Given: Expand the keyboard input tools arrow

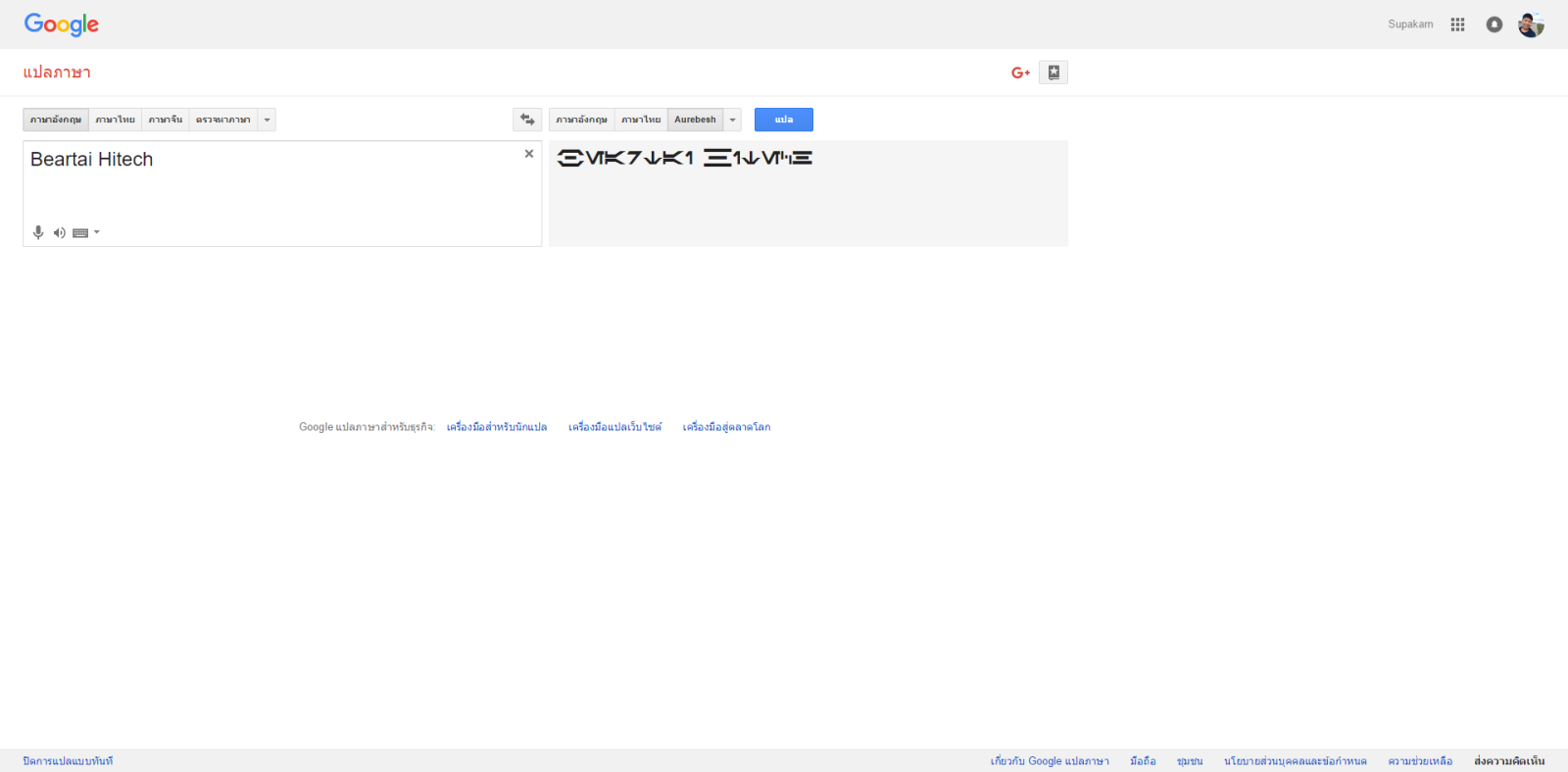Looking at the screenshot, I should click(x=97, y=232).
